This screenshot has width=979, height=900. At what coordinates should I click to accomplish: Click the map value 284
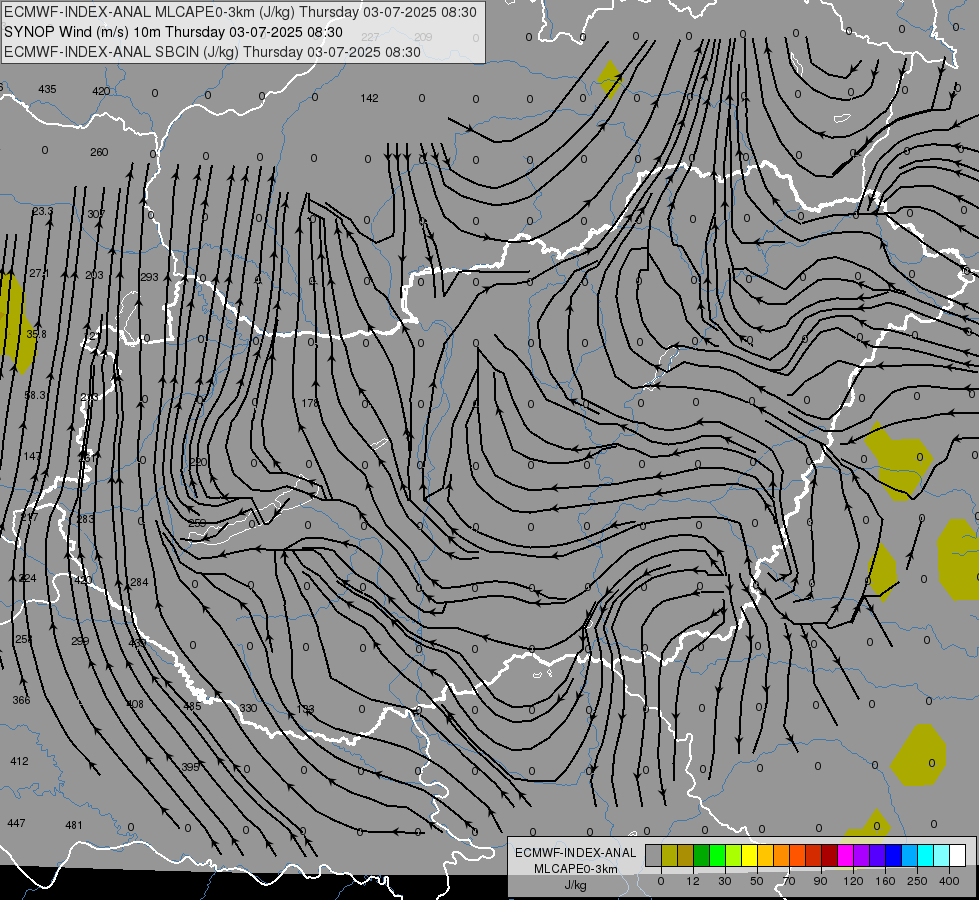click(x=139, y=583)
